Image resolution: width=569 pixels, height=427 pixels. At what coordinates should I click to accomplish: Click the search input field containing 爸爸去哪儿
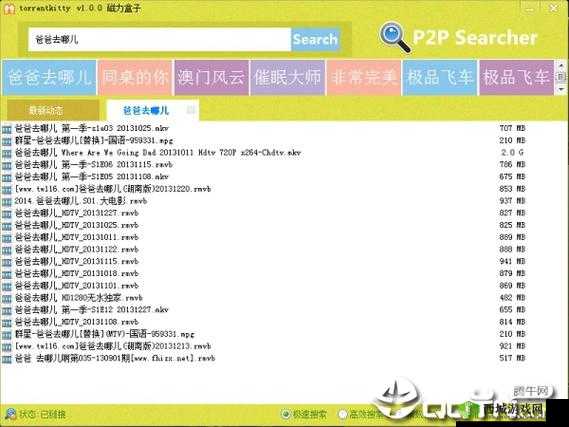point(159,39)
